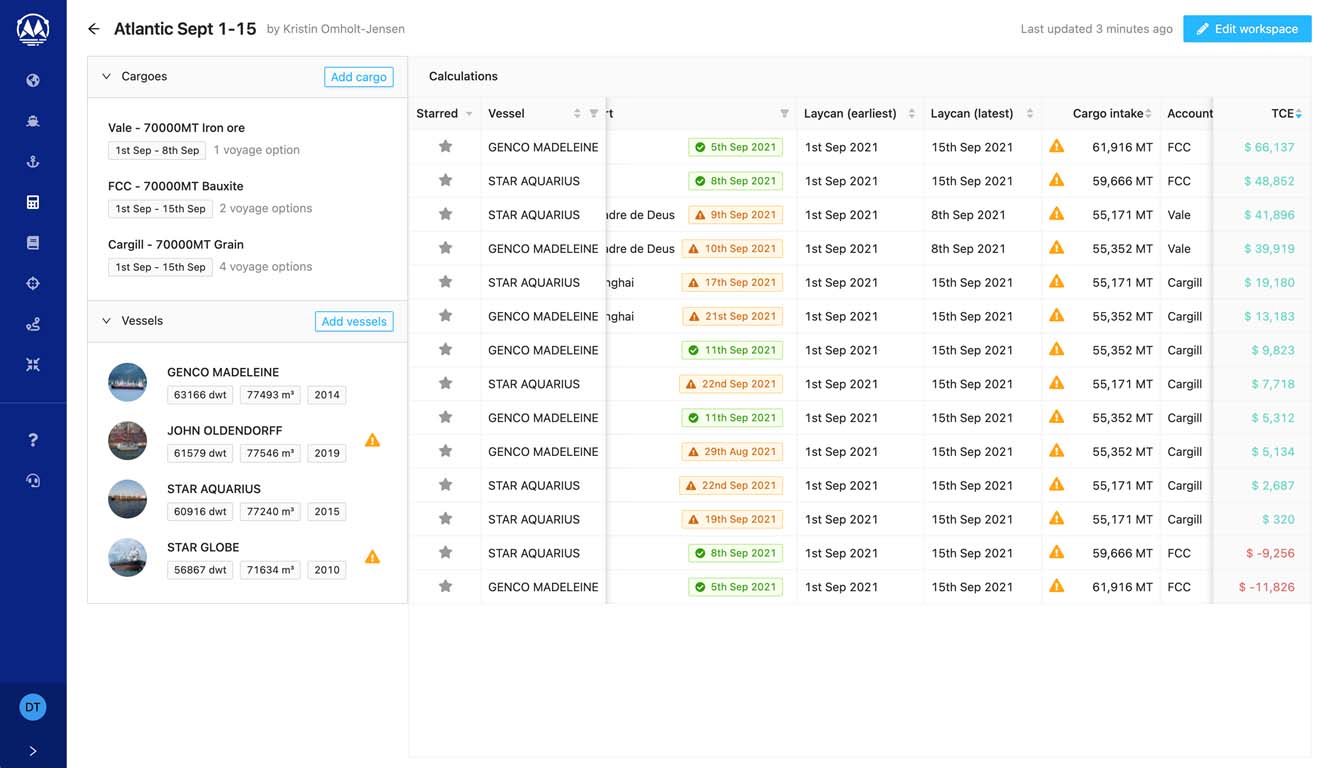Collapse the Cargoes section chevron
1327x768 pixels.
click(107, 76)
